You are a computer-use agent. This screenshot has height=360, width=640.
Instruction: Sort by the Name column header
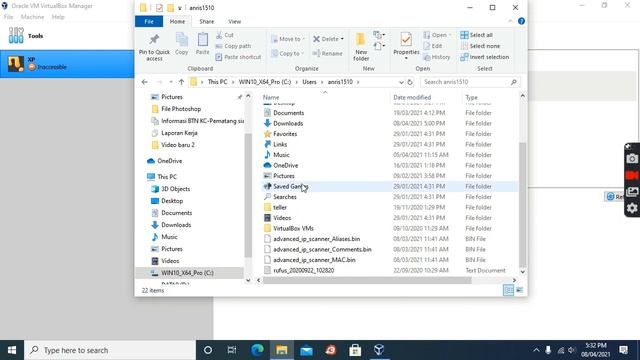271,98
